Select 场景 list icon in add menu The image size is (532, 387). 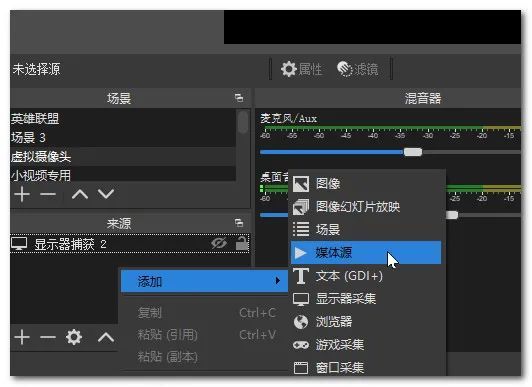point(301,229)
